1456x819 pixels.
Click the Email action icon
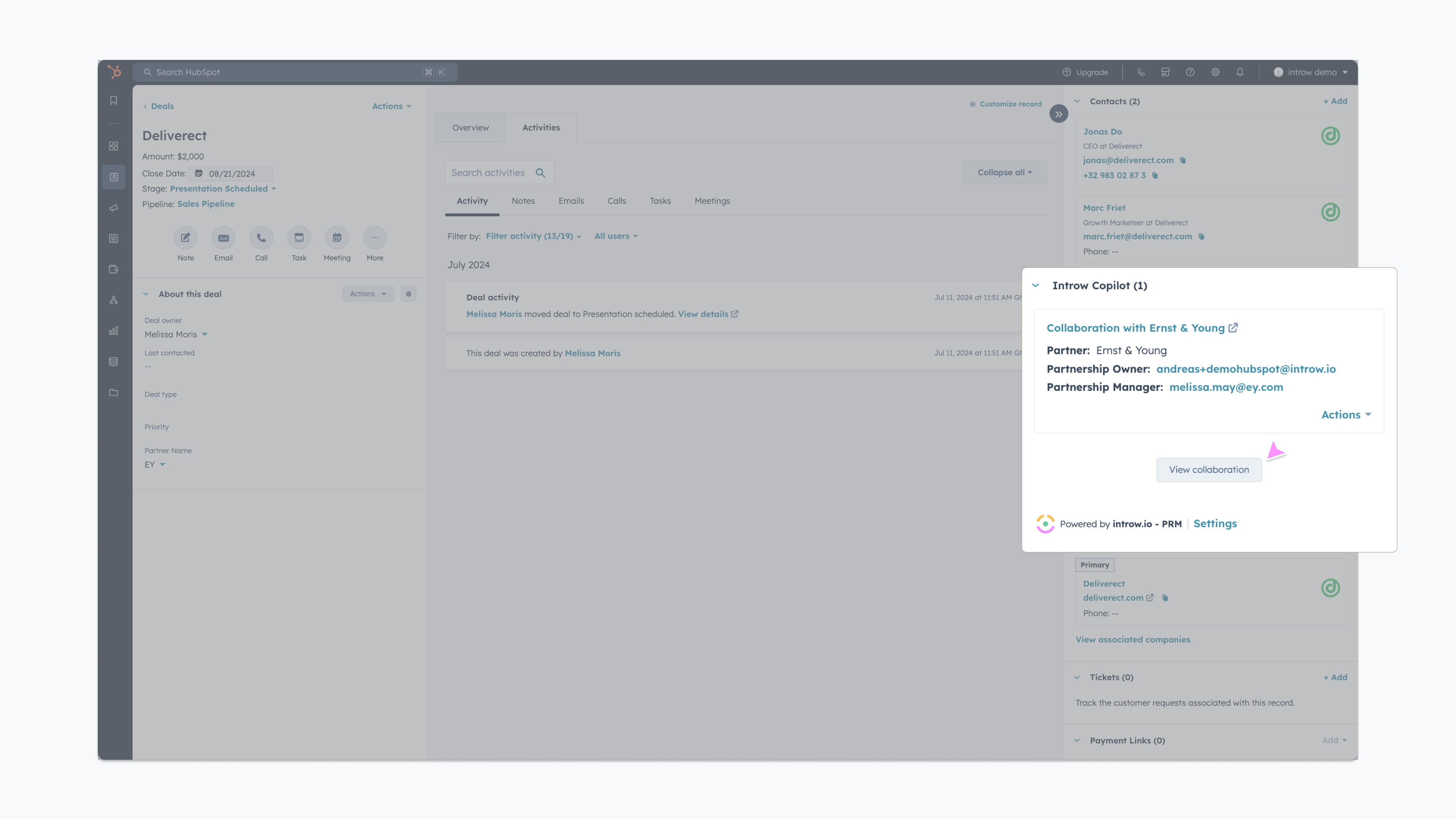[x=223, y=238]
